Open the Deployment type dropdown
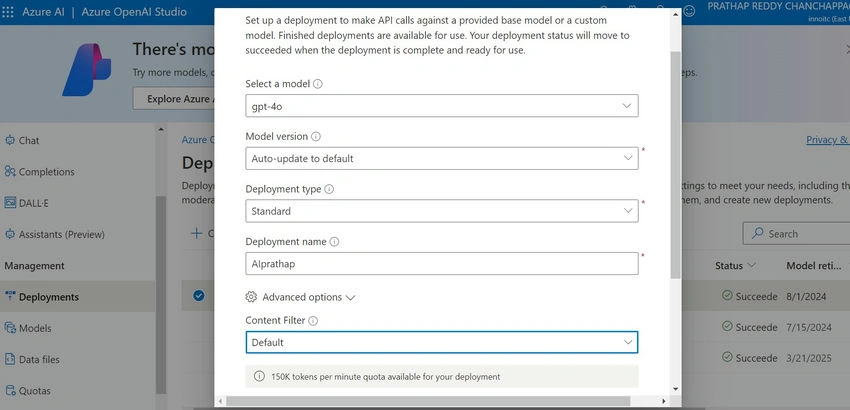Screen dimensions: 850x410 [x=441, y=211]
